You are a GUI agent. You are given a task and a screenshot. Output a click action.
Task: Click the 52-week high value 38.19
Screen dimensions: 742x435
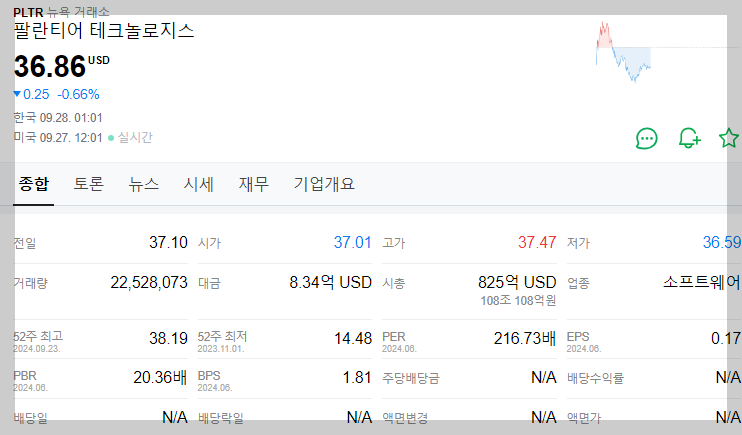[x=168, y=338]
